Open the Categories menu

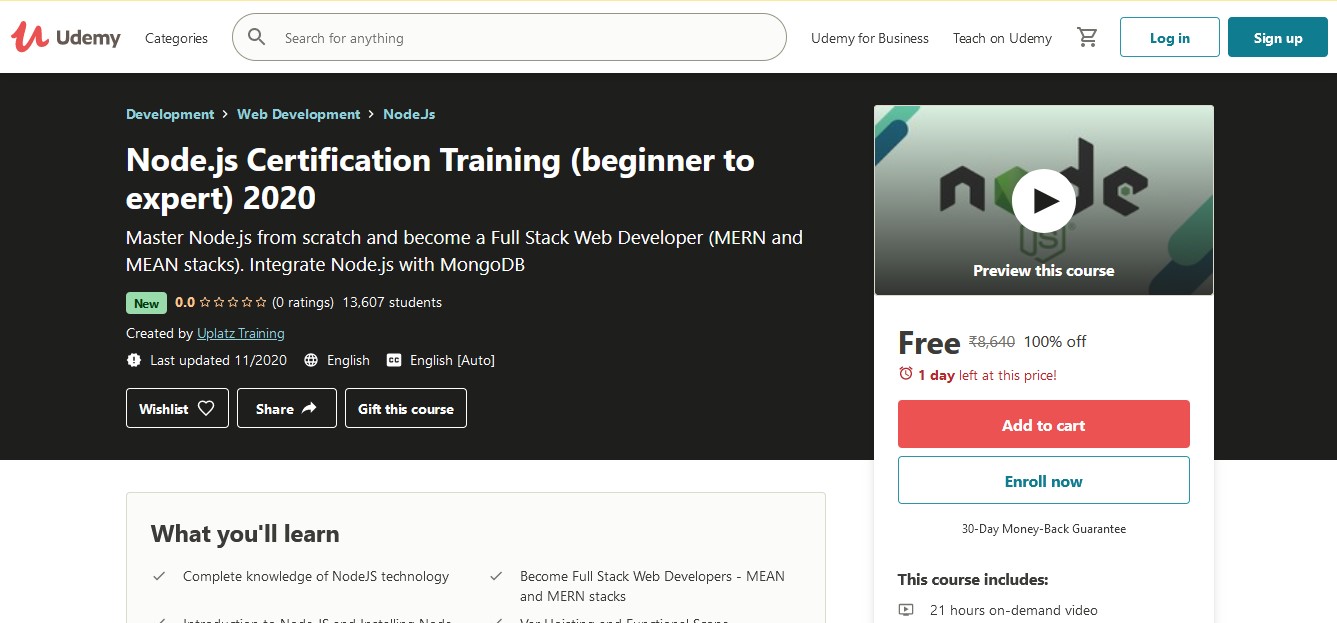tap(176, 38)
